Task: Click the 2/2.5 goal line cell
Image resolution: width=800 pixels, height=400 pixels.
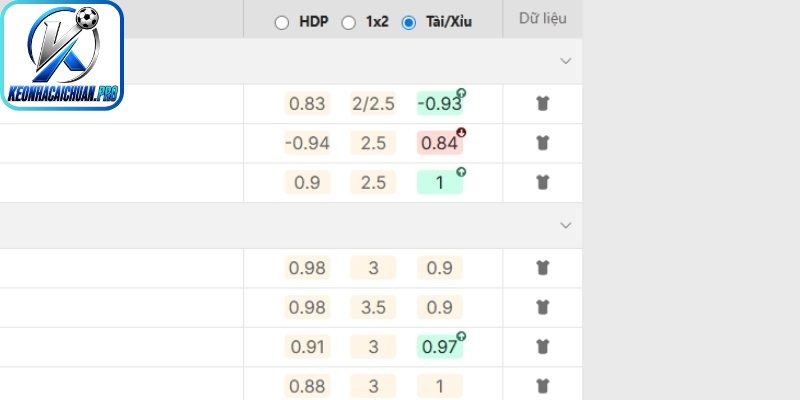Action: tap(373, 104)
